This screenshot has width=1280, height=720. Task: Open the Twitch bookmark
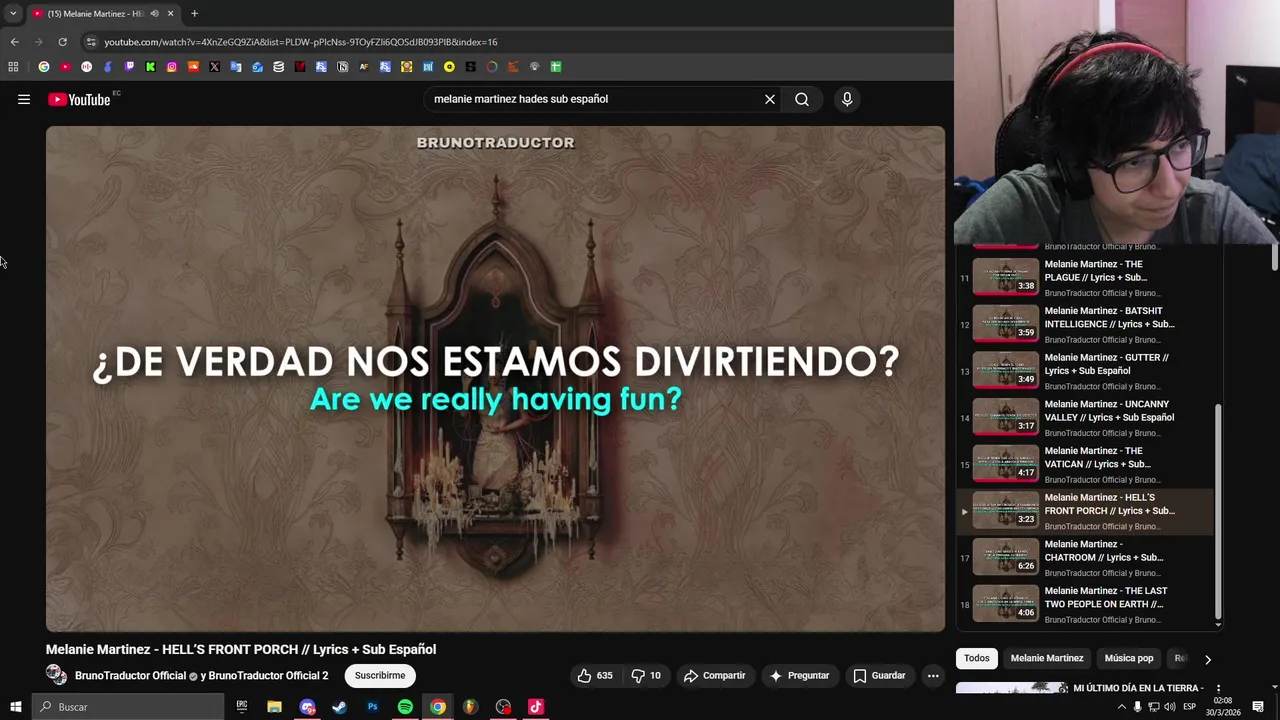pos(129,67)
